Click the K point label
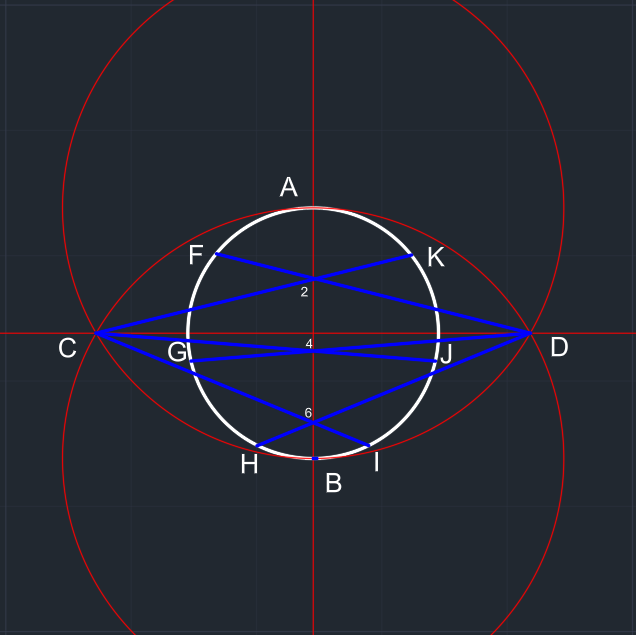The image size is (636, 635). [436, 257]
